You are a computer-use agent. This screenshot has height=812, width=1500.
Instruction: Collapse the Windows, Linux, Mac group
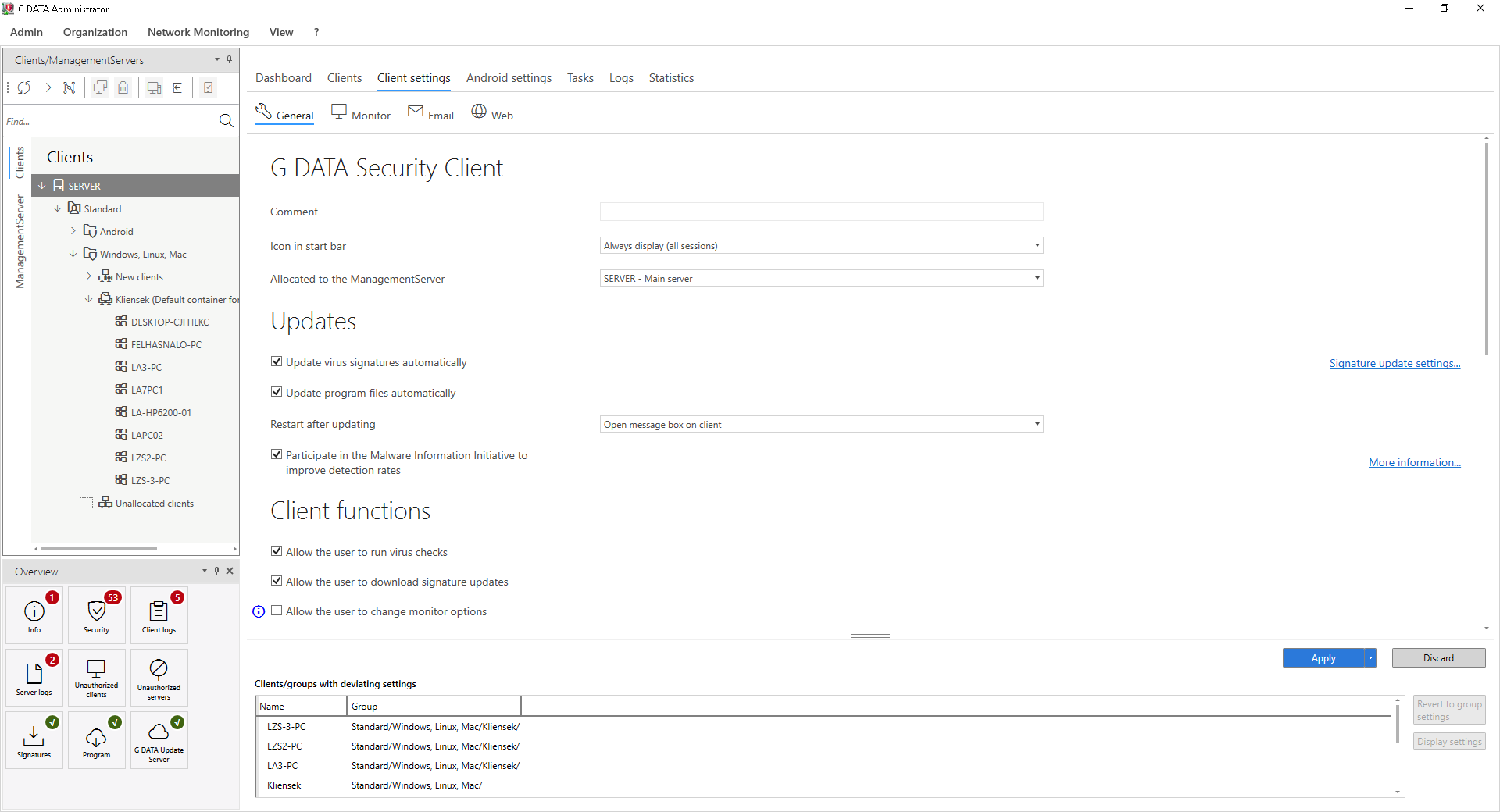coord(73,254)
